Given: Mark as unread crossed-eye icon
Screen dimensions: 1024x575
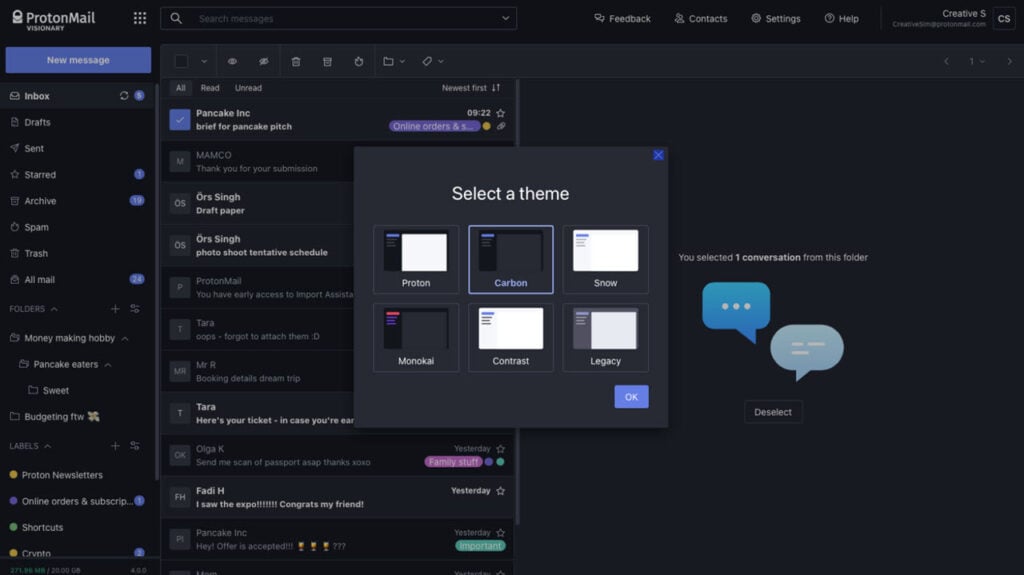Looking at the screenshot, I should click(x=264, y=61).
